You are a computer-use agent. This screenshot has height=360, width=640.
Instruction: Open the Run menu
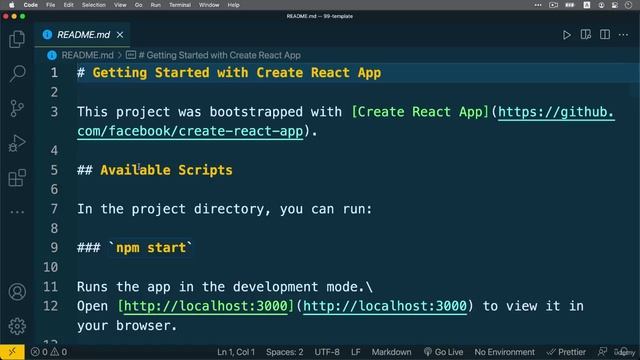[156, 5]
